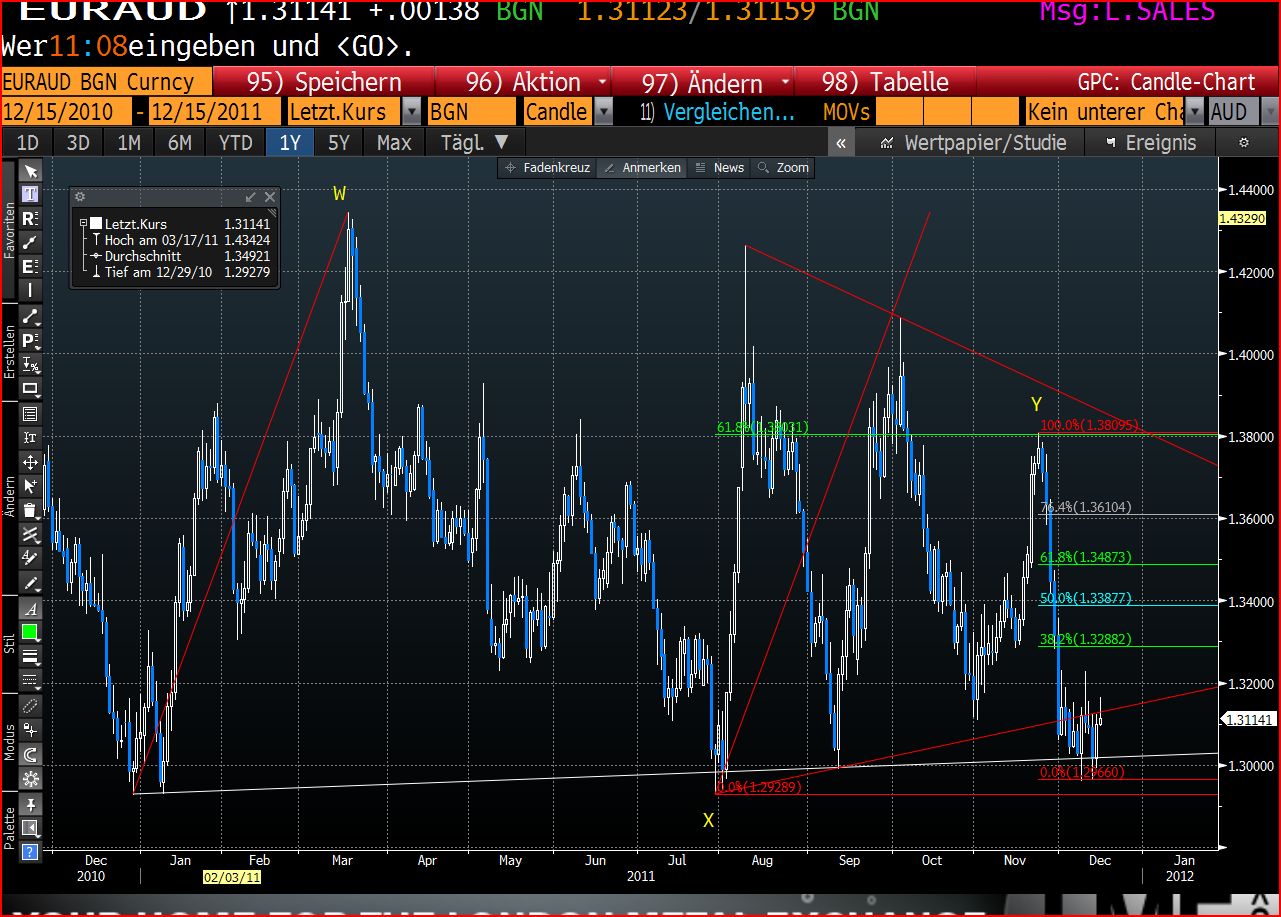Open the line thickness style icon
The width and height of the screenshot is (1281, 917).
[x=30, y=657]
